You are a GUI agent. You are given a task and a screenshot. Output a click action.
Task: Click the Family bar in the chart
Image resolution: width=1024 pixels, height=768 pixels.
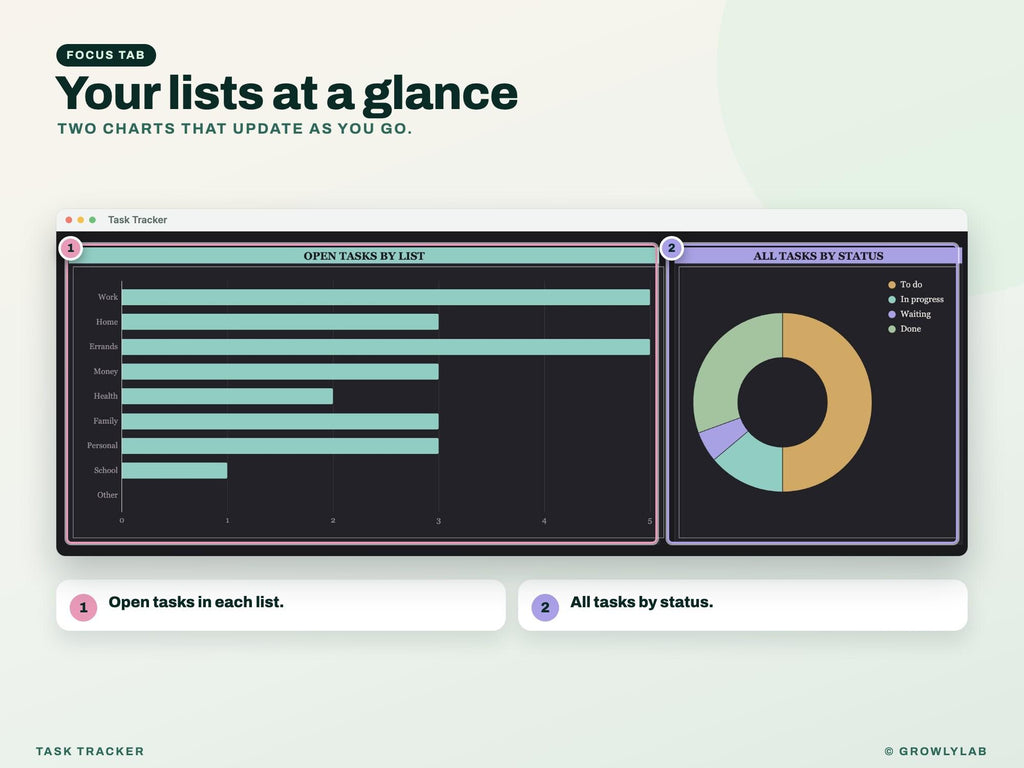pos(280,421)
